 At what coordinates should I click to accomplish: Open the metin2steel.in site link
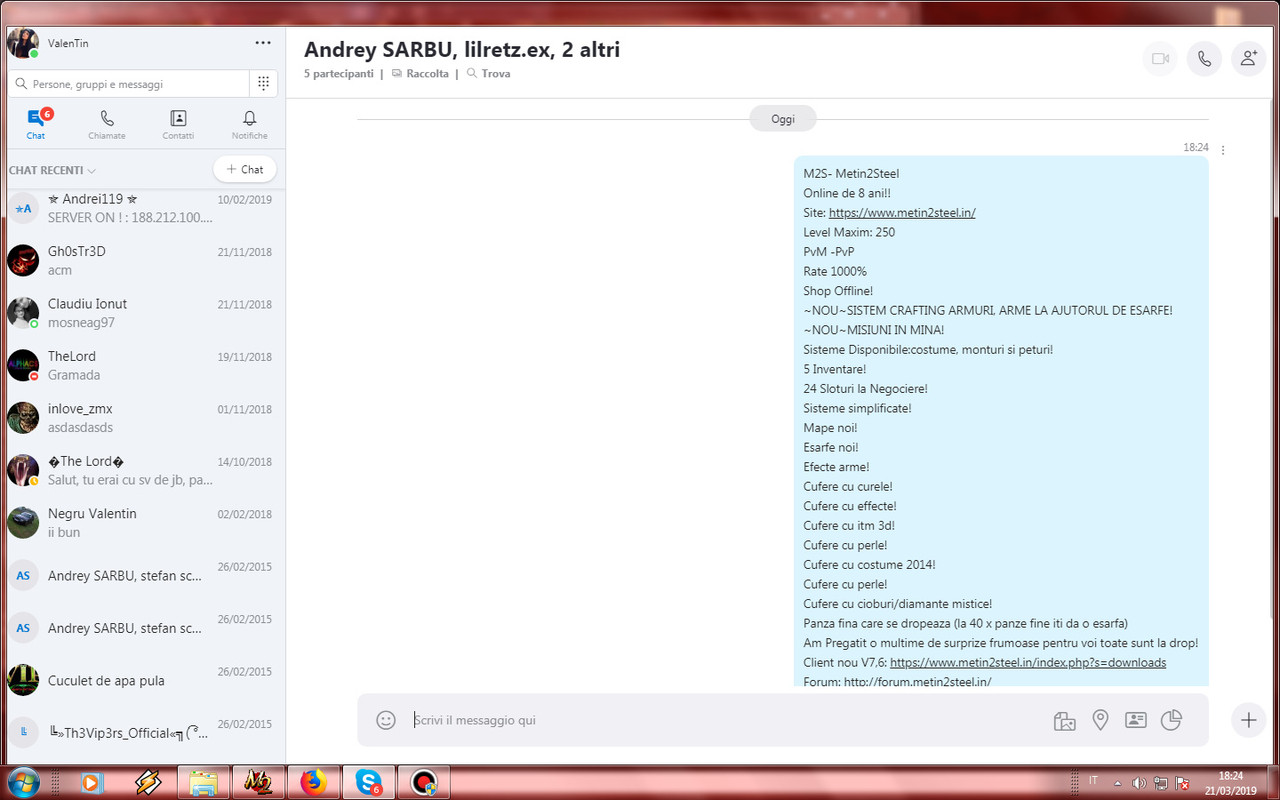click(902, 212)
